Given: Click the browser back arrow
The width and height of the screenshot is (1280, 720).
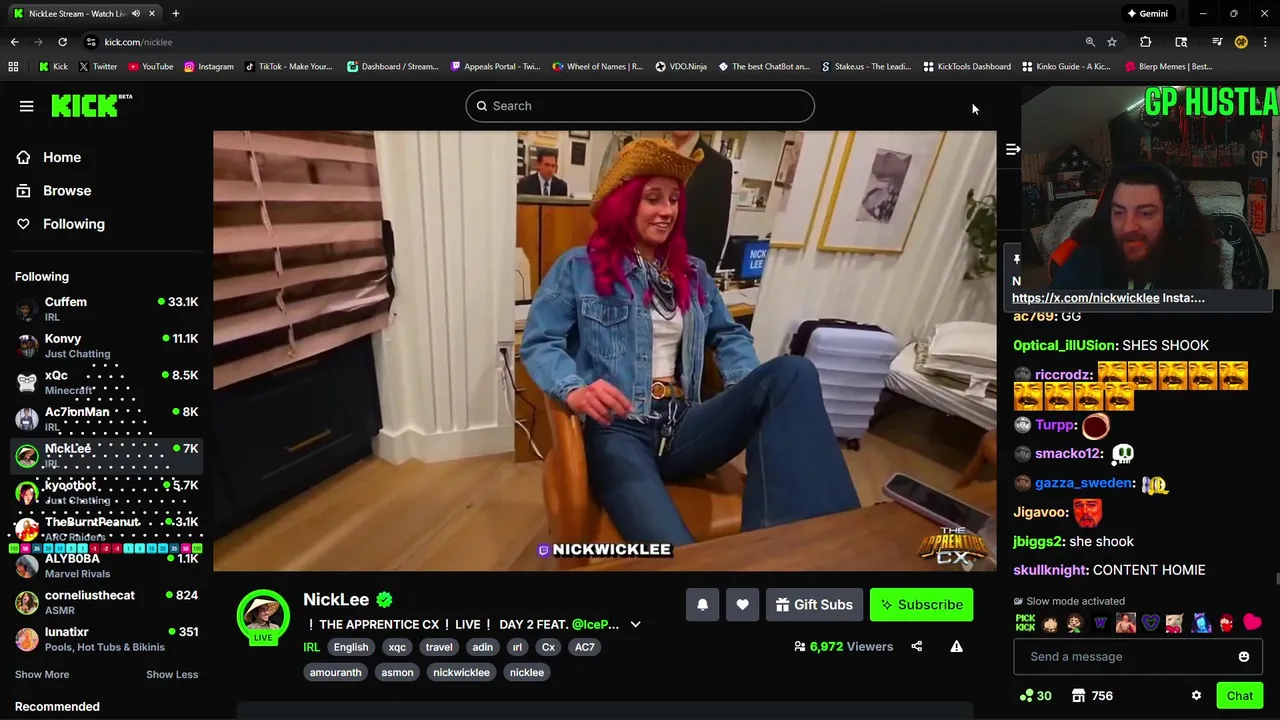Looking at the screenshot, I should pos(14,42).
